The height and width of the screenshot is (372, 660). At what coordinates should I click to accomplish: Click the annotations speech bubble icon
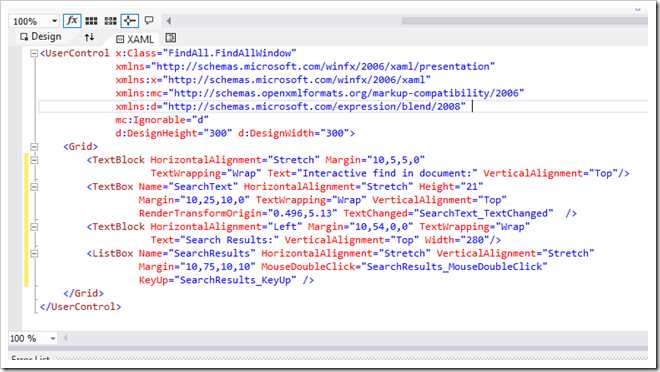149,20
